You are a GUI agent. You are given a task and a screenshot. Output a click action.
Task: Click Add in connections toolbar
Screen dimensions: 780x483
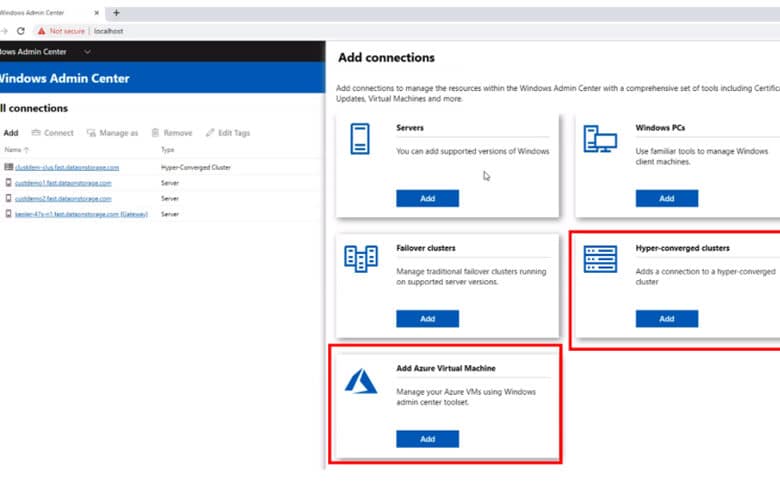pos(11,133)
